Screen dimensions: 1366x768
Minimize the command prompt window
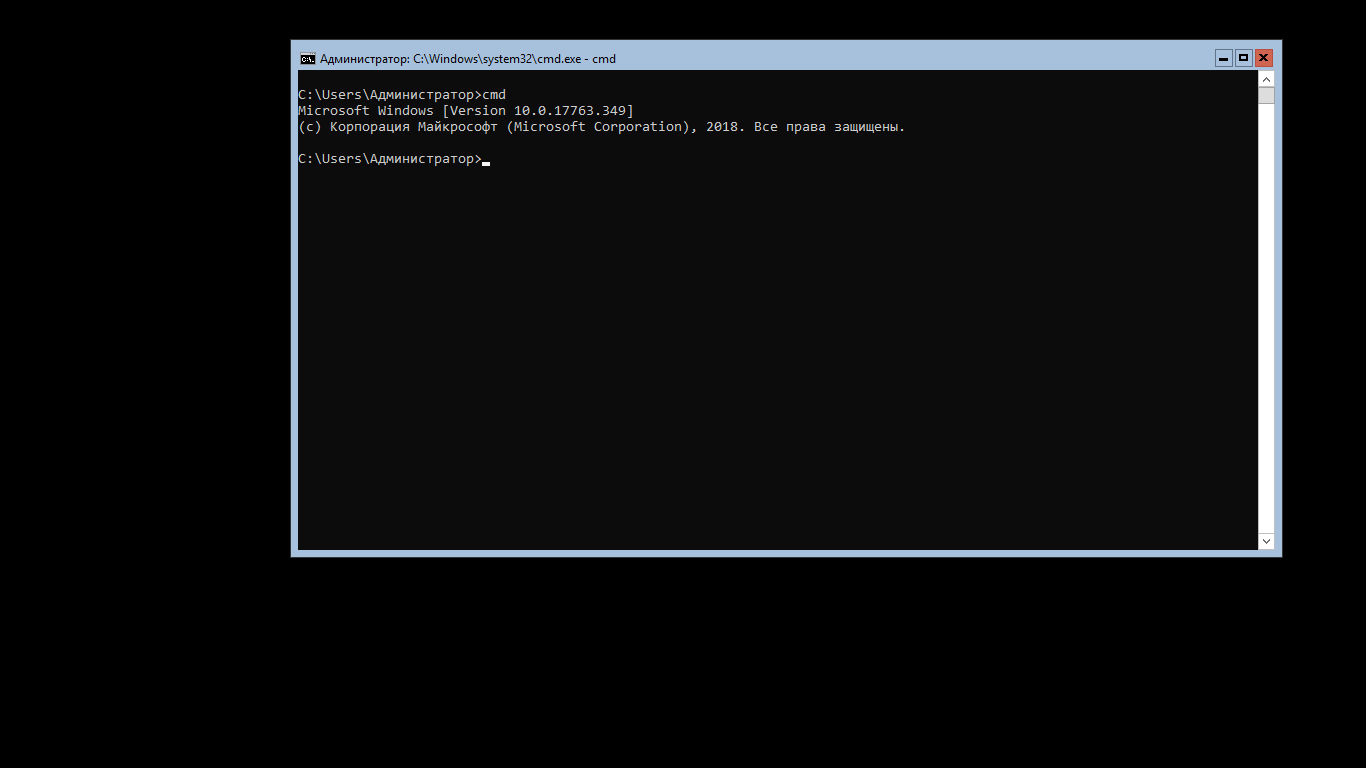tap(1224, 58)
